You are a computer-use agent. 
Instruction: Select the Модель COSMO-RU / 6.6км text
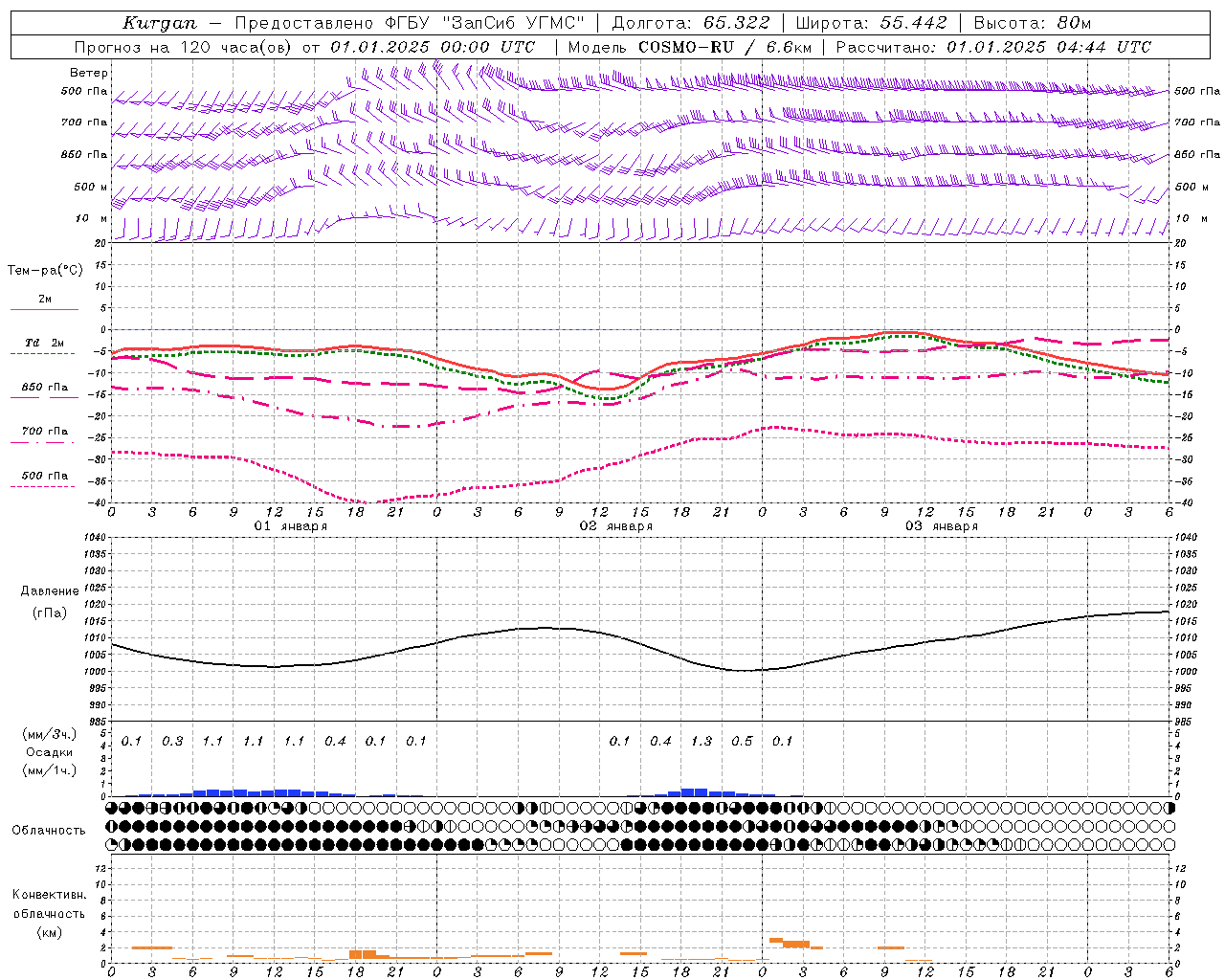pos(690,47)
